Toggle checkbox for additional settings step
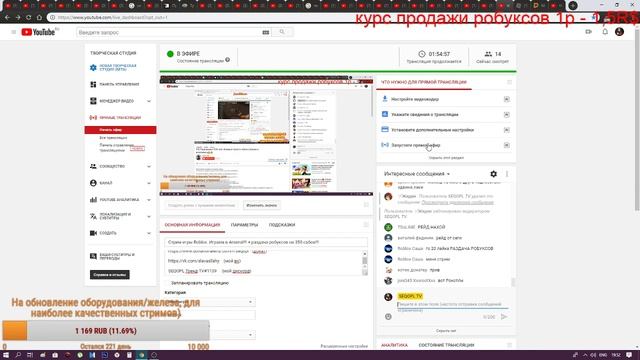This screenshot has height=360, width=640. point(507,130)
